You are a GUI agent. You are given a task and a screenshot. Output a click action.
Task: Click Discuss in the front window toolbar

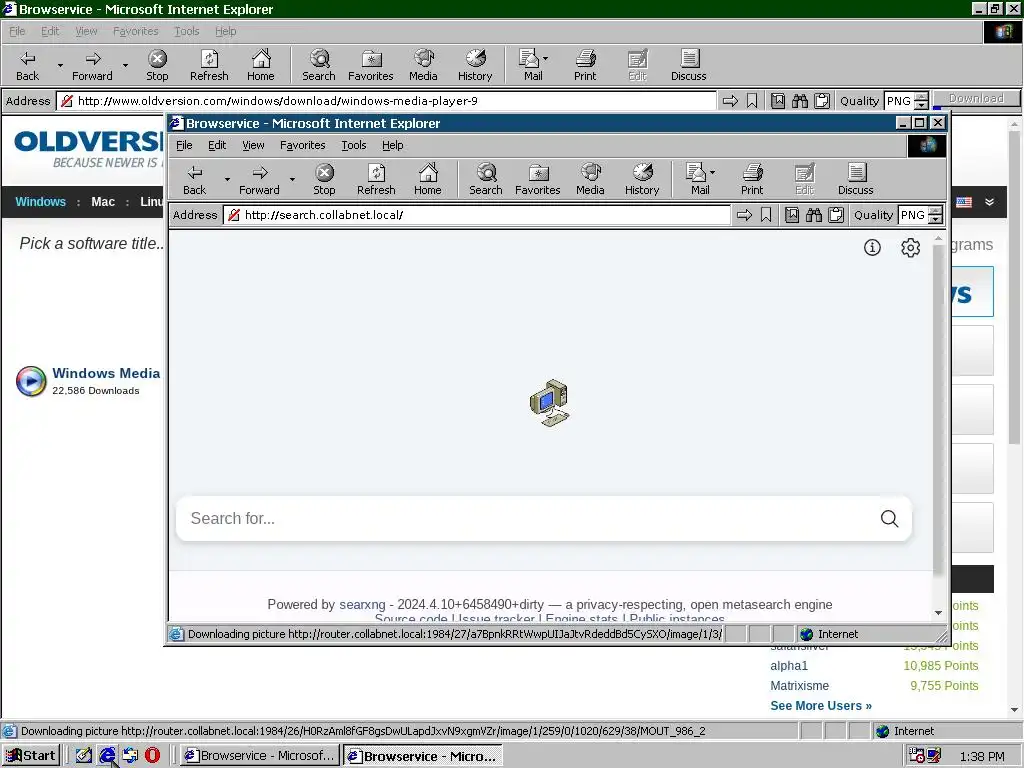[x=856, y=180]
